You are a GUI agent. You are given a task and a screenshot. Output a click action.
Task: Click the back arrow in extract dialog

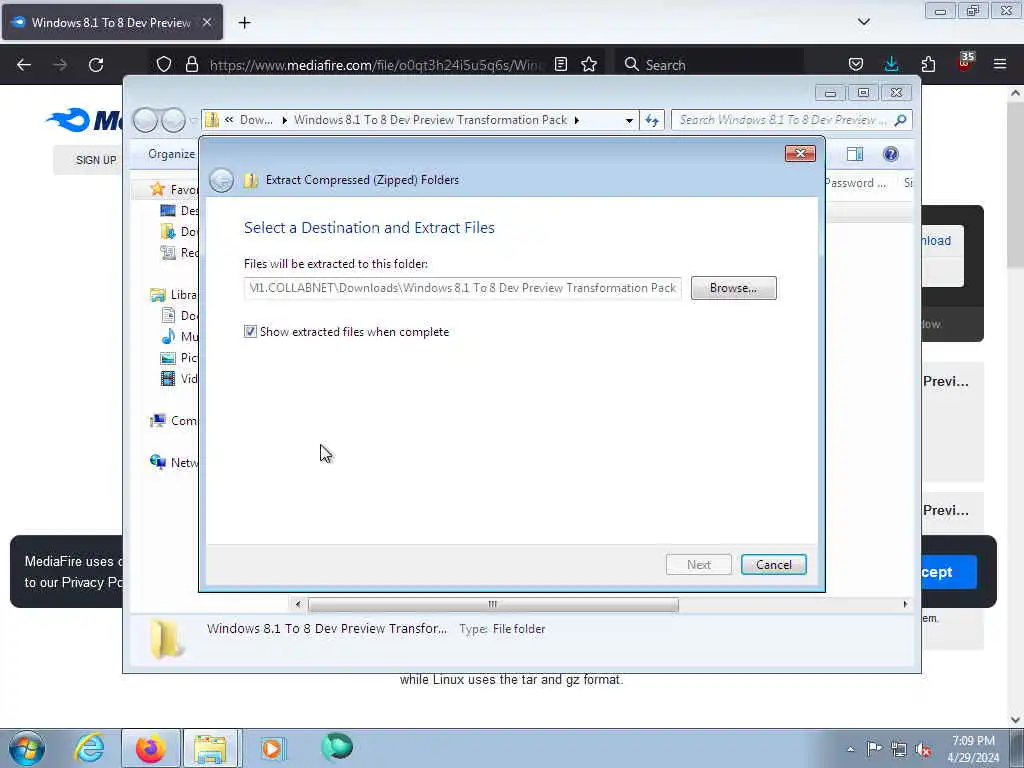(221, 180)
